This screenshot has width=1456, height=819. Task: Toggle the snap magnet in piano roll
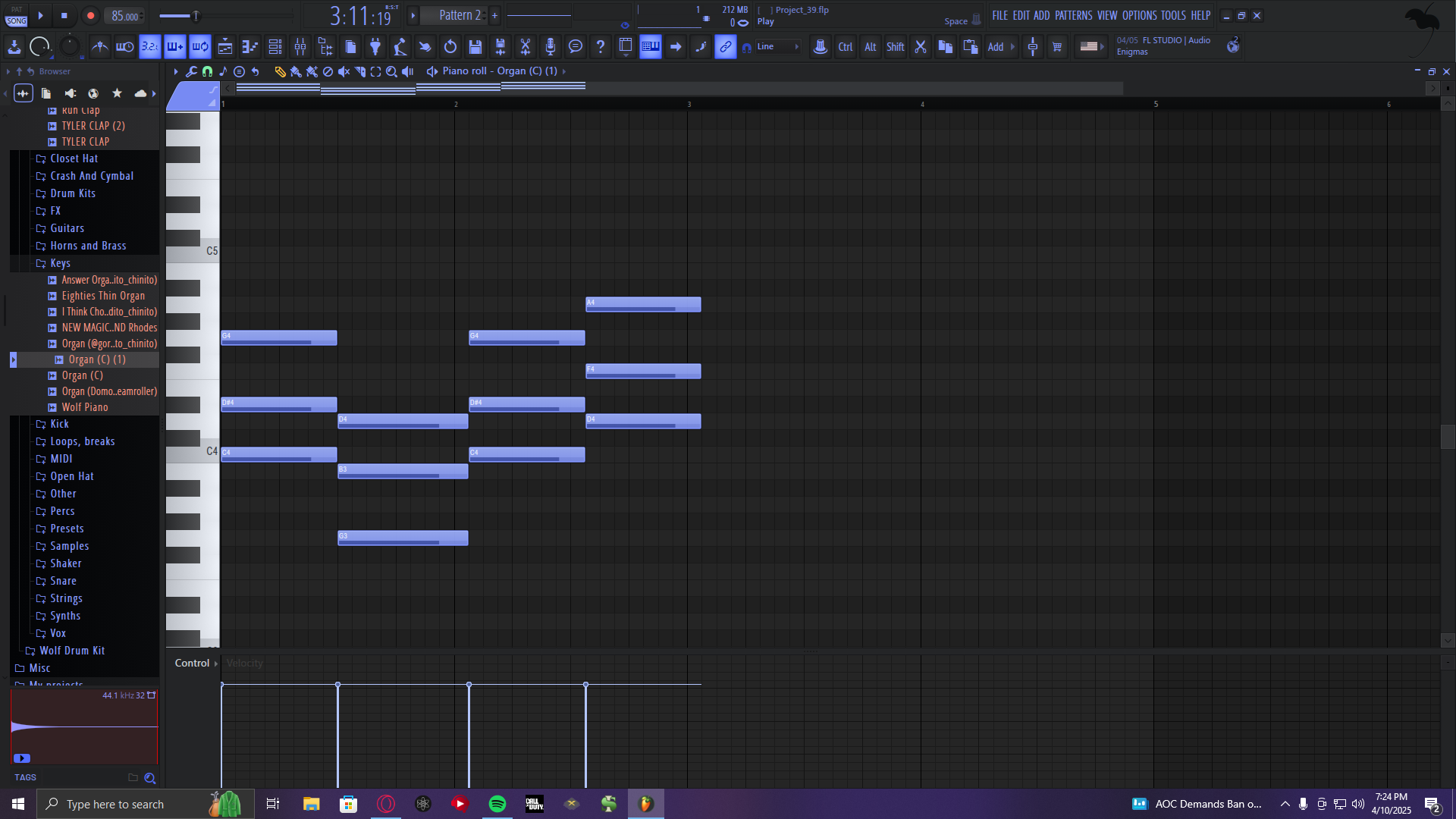(x=207, y=71)
